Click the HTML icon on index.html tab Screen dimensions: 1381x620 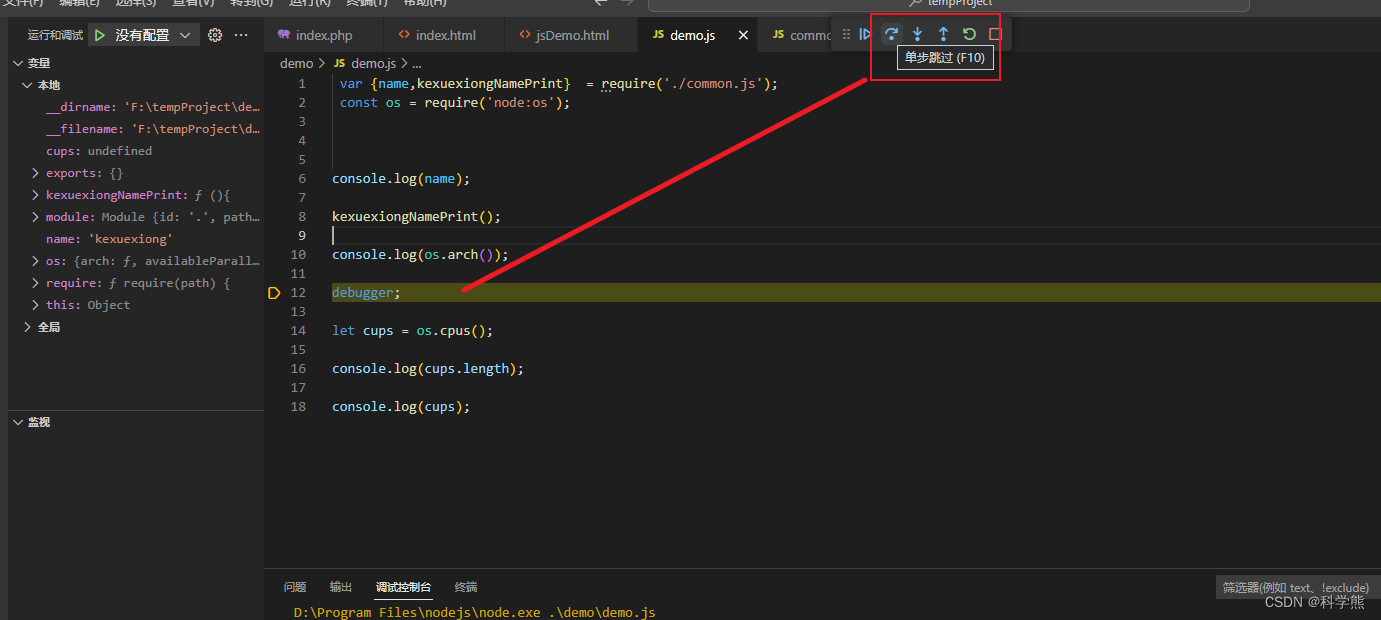click(x=404, y=35)
